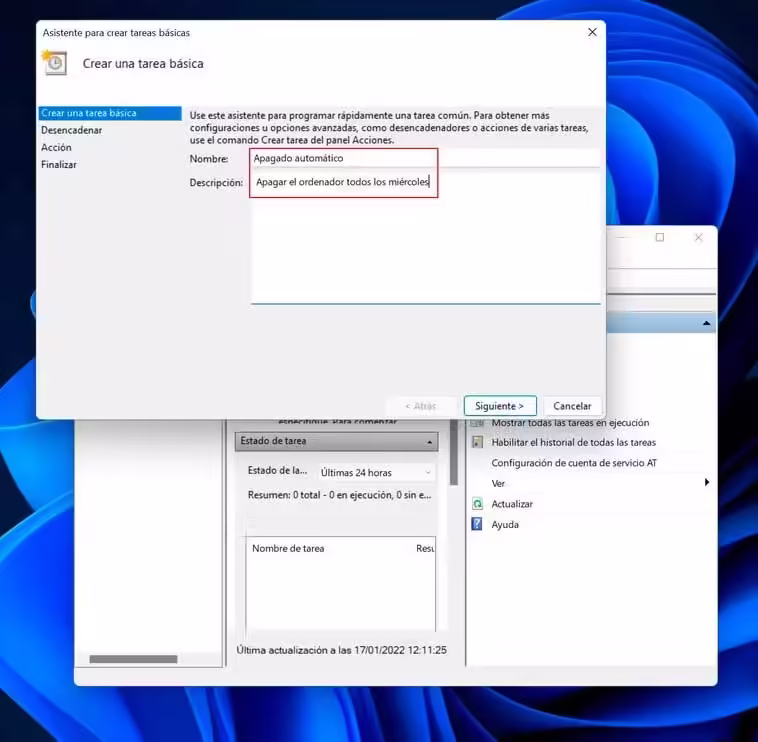
Task: Select the Desencadenar wizard step
Action: (72, 130)
